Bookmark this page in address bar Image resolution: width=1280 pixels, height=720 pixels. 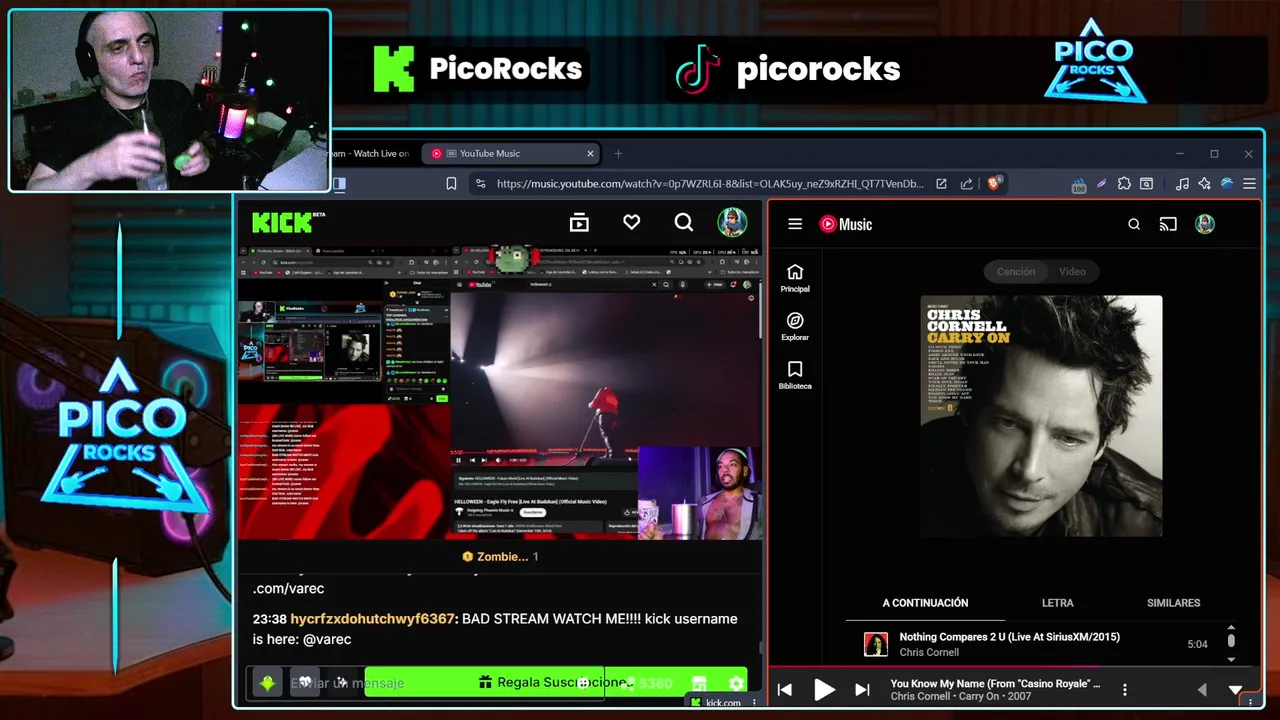451,183
